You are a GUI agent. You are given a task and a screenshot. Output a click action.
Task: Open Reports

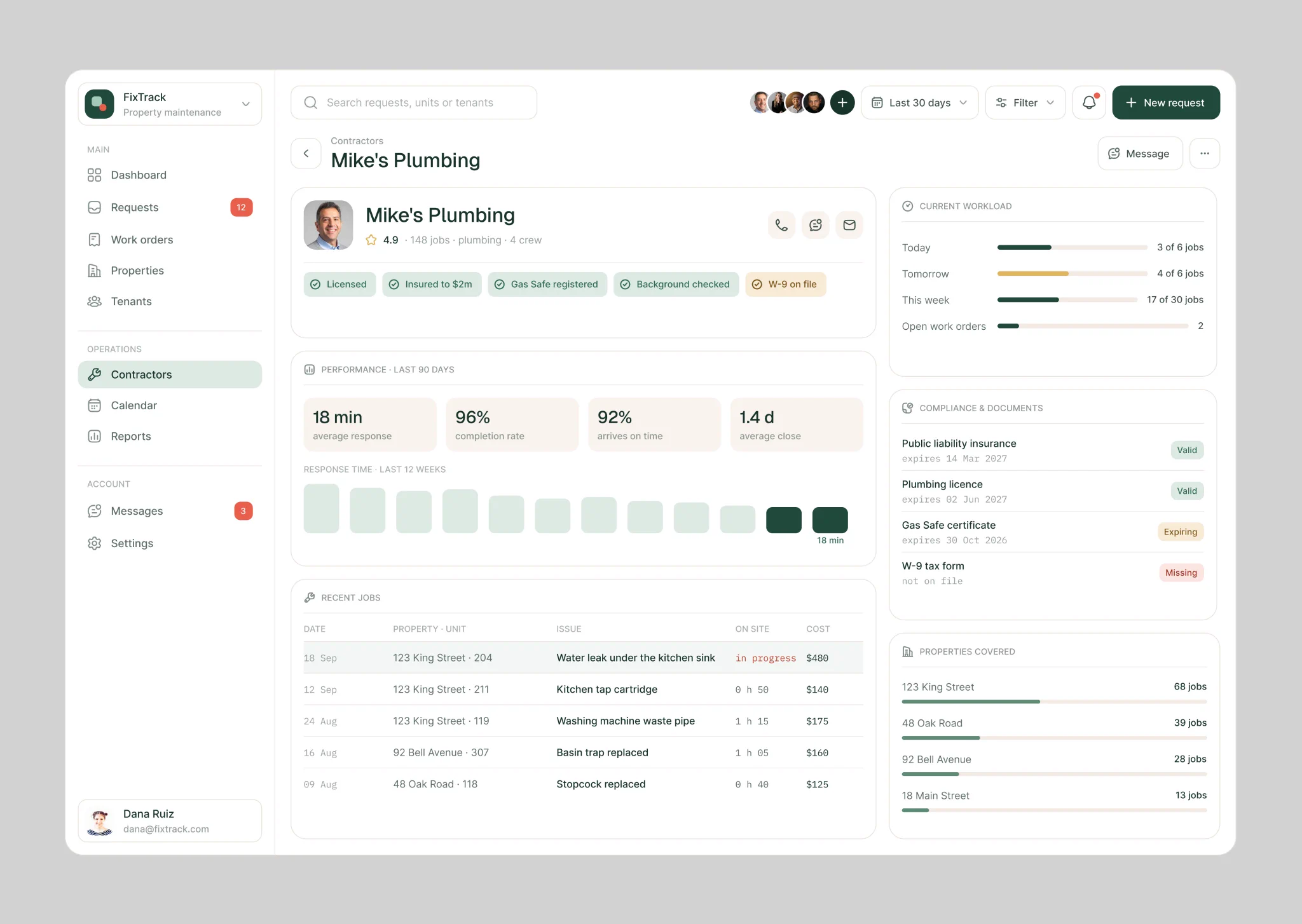170,436
